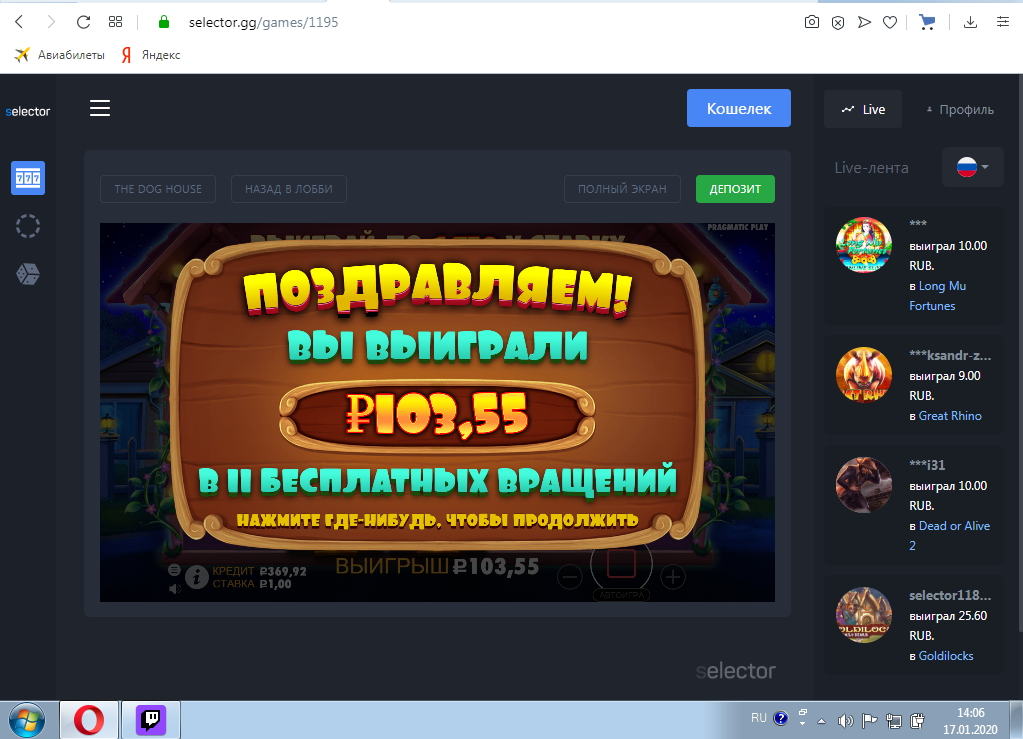Toggle the game sound speaker icon

tap(174, 589)
